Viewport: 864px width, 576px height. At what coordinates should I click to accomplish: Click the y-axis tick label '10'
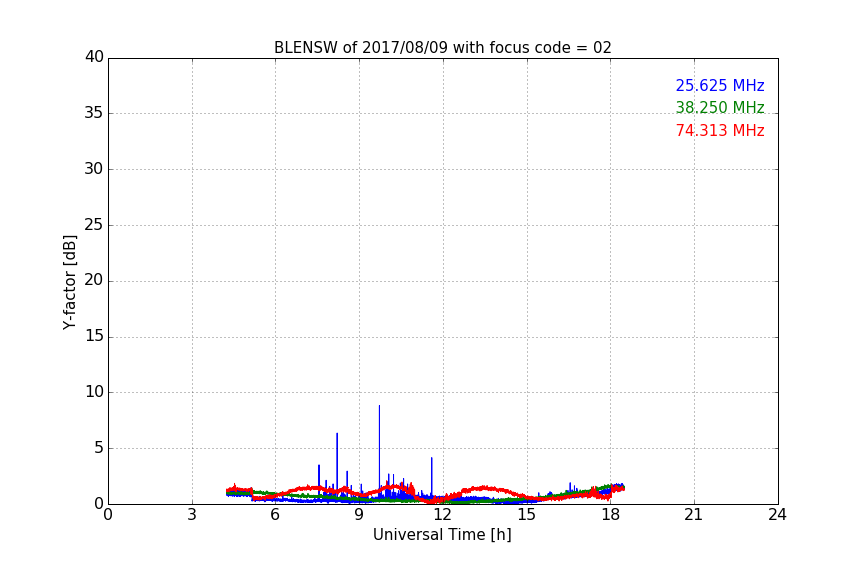(94, 392)
